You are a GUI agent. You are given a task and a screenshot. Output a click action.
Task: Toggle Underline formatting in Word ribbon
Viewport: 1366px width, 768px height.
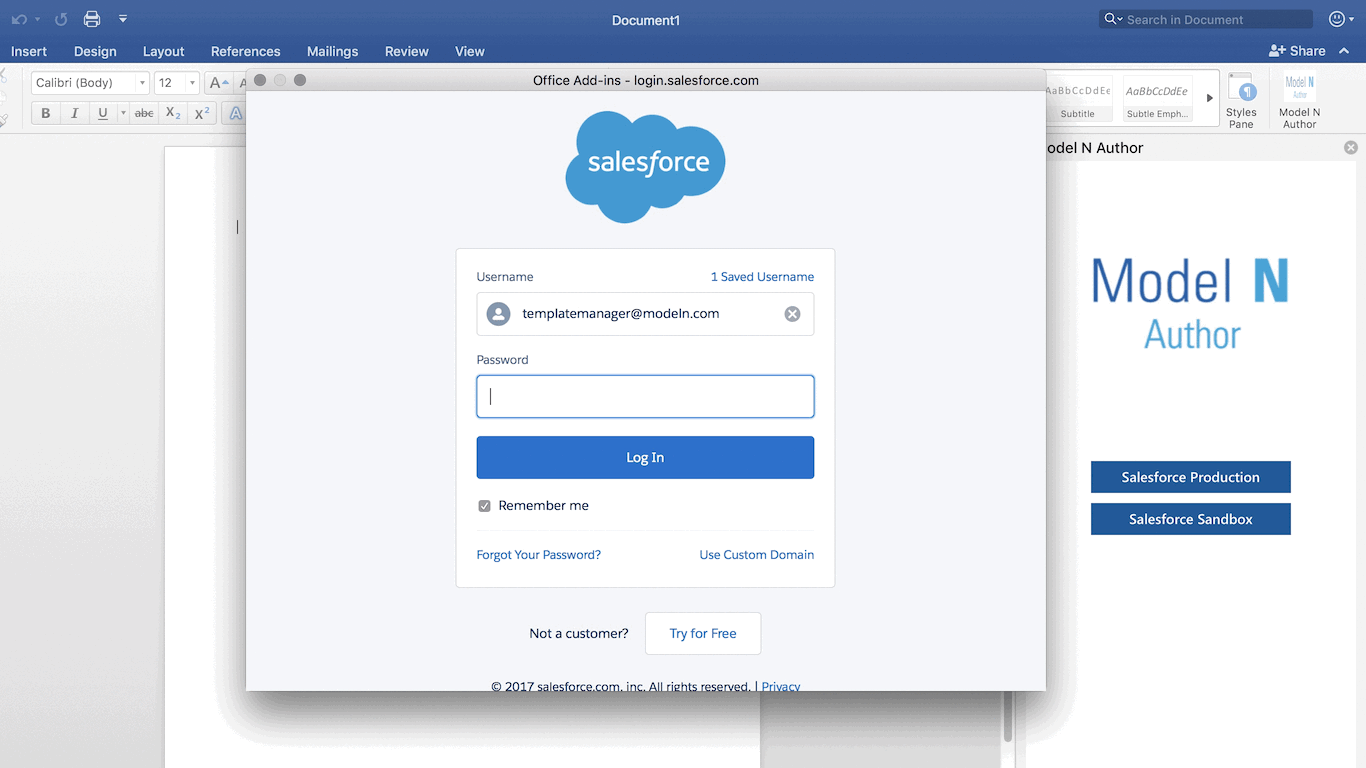click(x=102, y=114)
